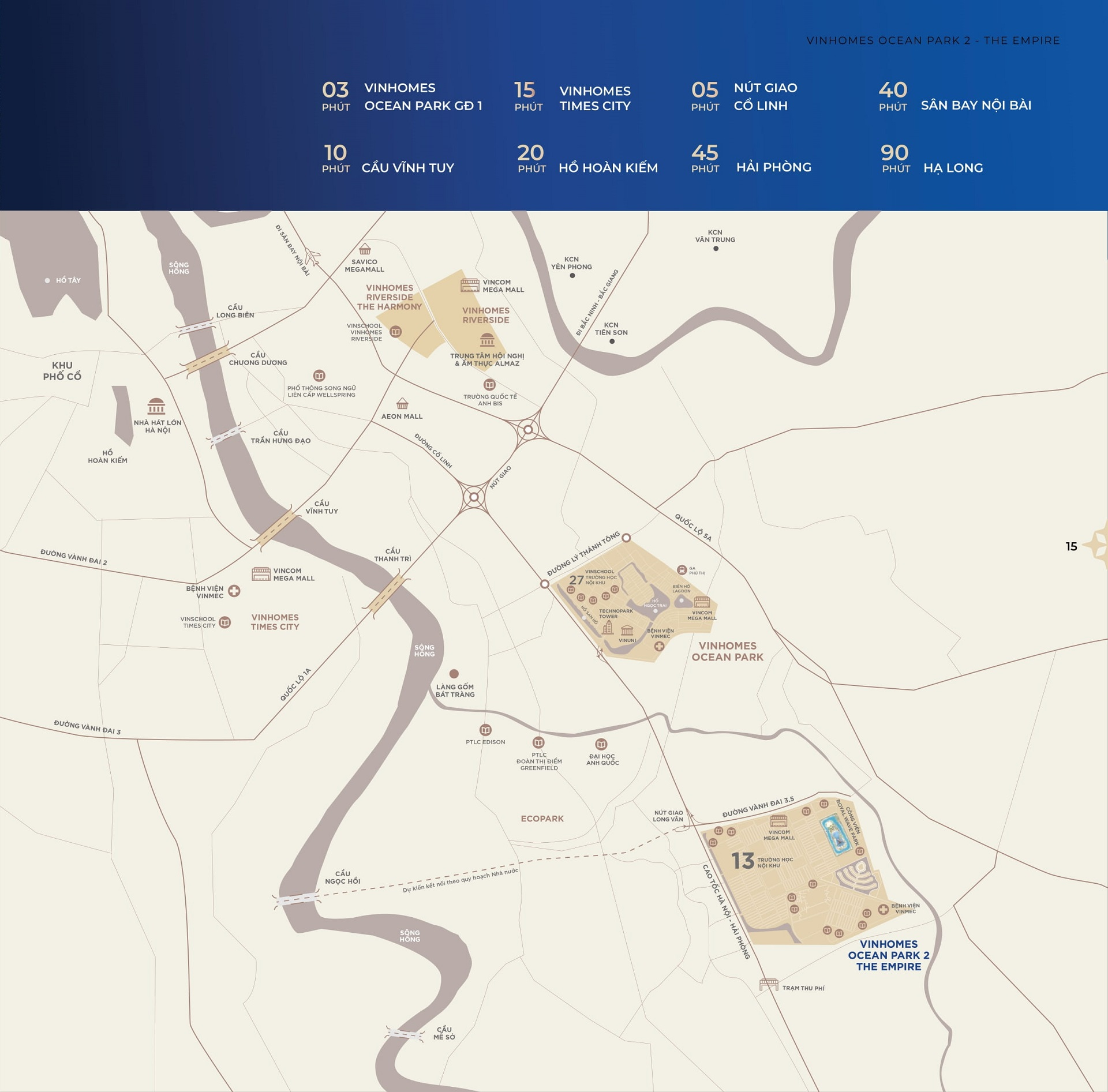Click the KCN Tiên Sơn dot marker
This screenshot has width=1108, height=1092.
[612, 342]
